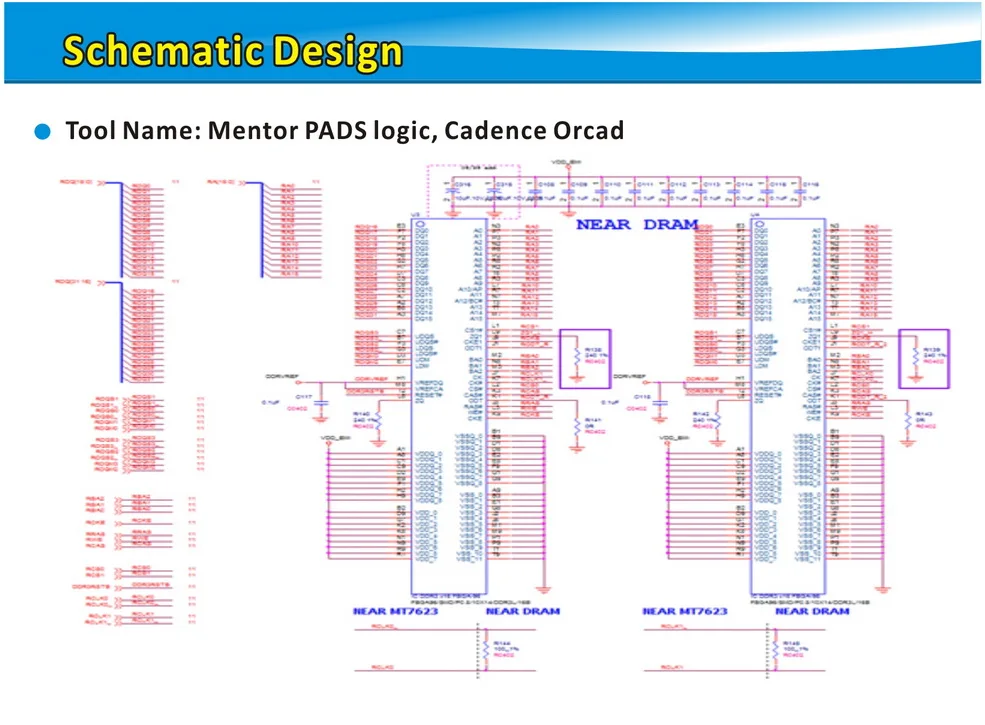Select the "Tool Name: Mentor PADS logic, Cadence Orcad" line
985x725 pixels.
click(x=345, y=131)
